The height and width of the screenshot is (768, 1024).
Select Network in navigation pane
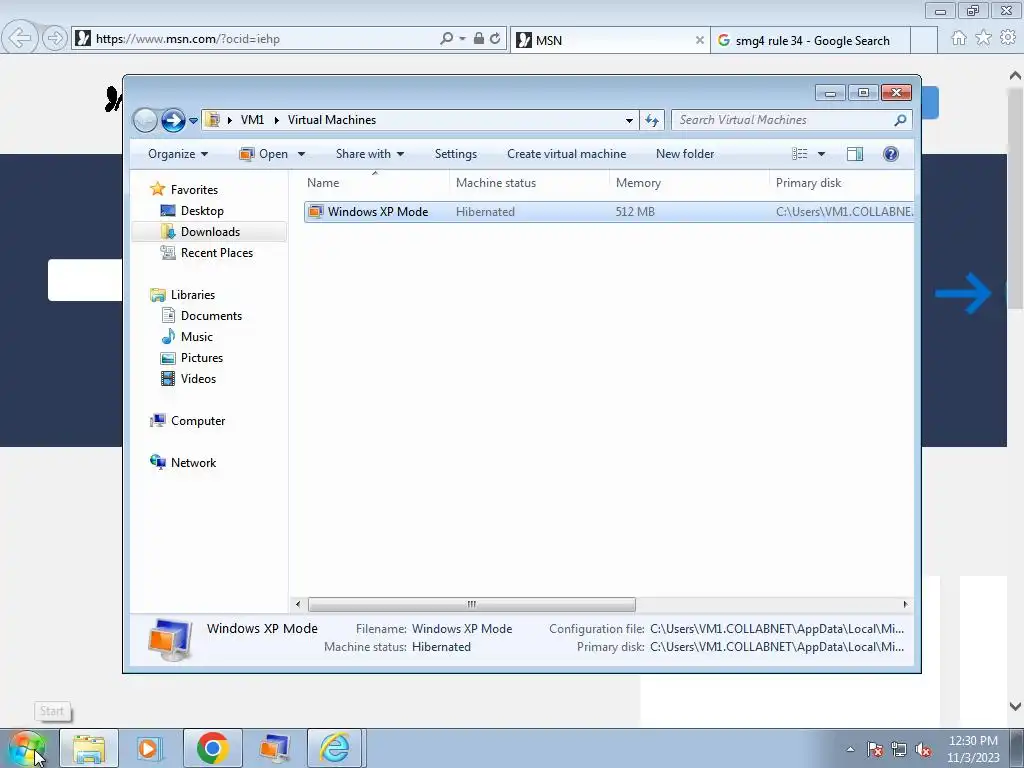point(193,463)
